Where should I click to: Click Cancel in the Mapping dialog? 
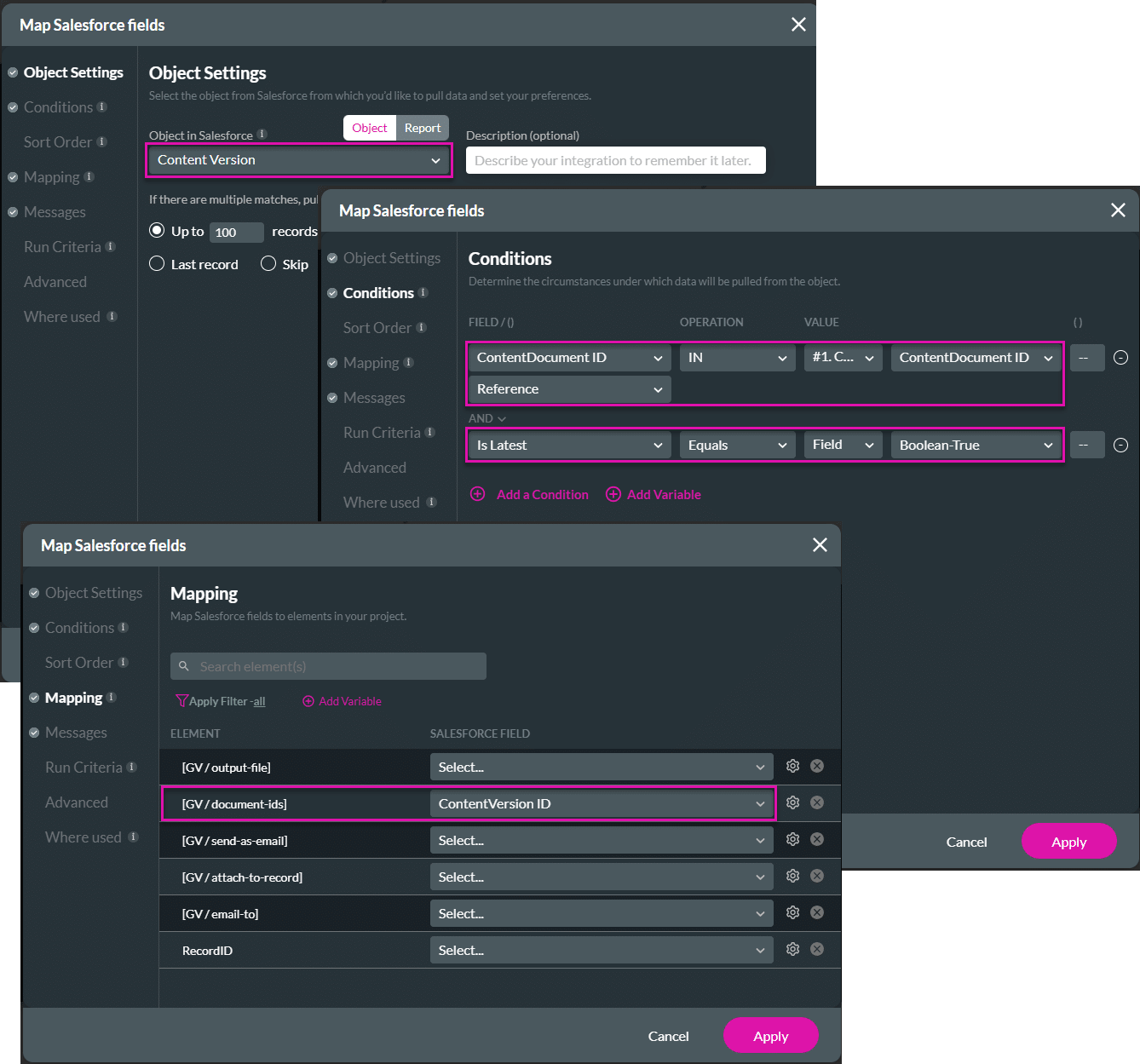[x=668, y=1036]
